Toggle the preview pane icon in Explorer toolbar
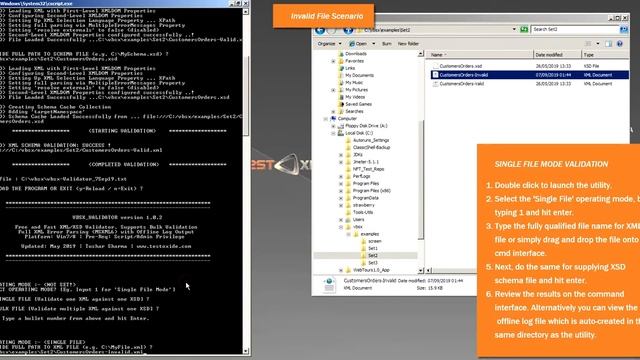Screen dimensions: 640x360 [x=608, y=44]
